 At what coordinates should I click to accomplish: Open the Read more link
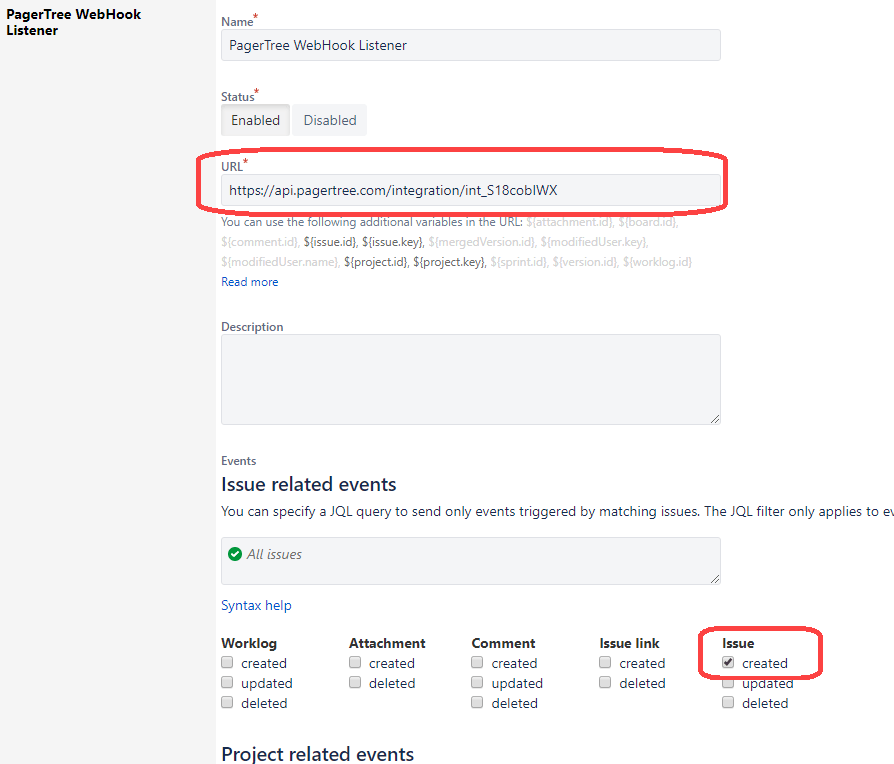click(249, 282)
